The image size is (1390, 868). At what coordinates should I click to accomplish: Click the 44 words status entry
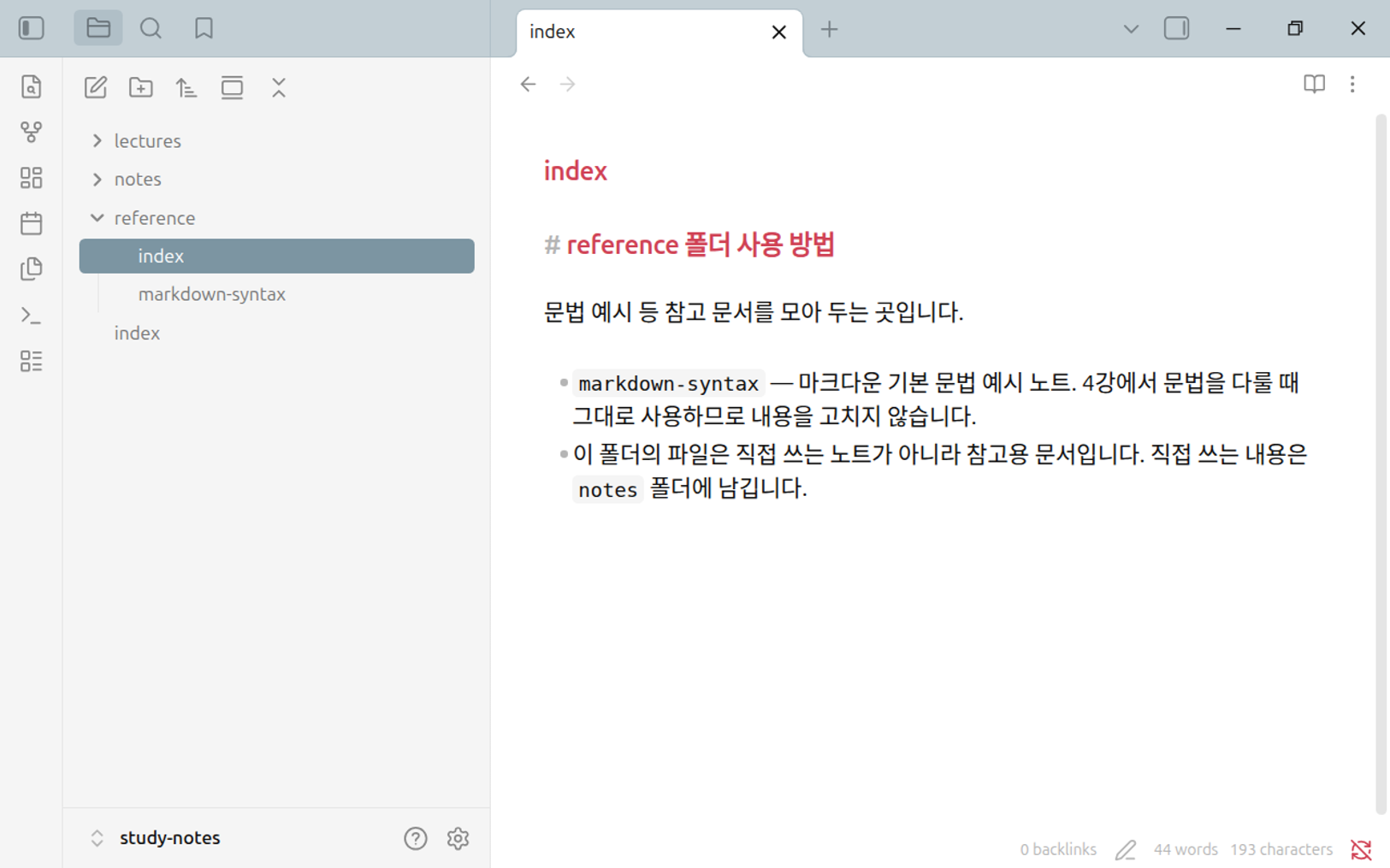[x=1186, y=849]
